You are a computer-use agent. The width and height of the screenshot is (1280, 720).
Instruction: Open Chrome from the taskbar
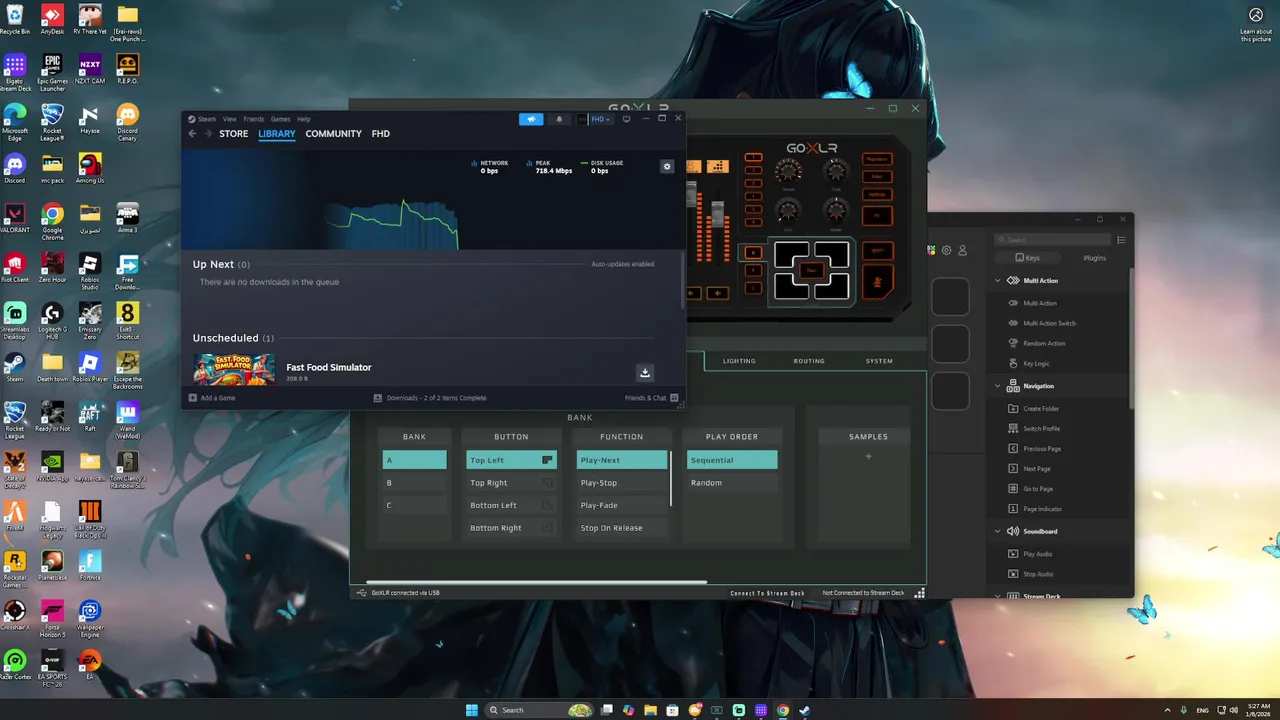783,710
